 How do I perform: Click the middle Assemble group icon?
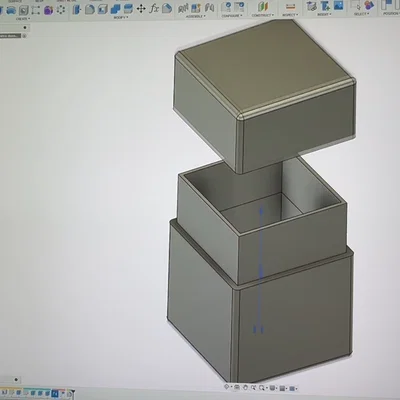196,8
